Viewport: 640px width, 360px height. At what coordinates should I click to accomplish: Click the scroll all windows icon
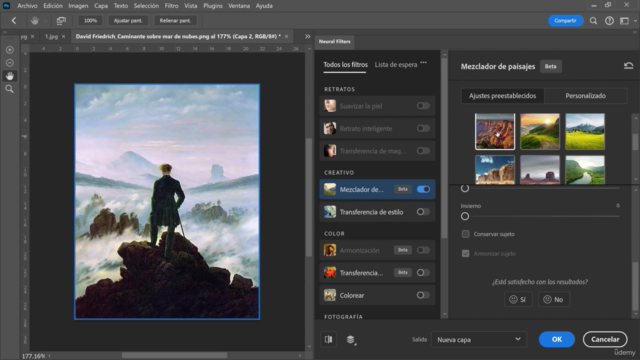(x=61, y=20)
